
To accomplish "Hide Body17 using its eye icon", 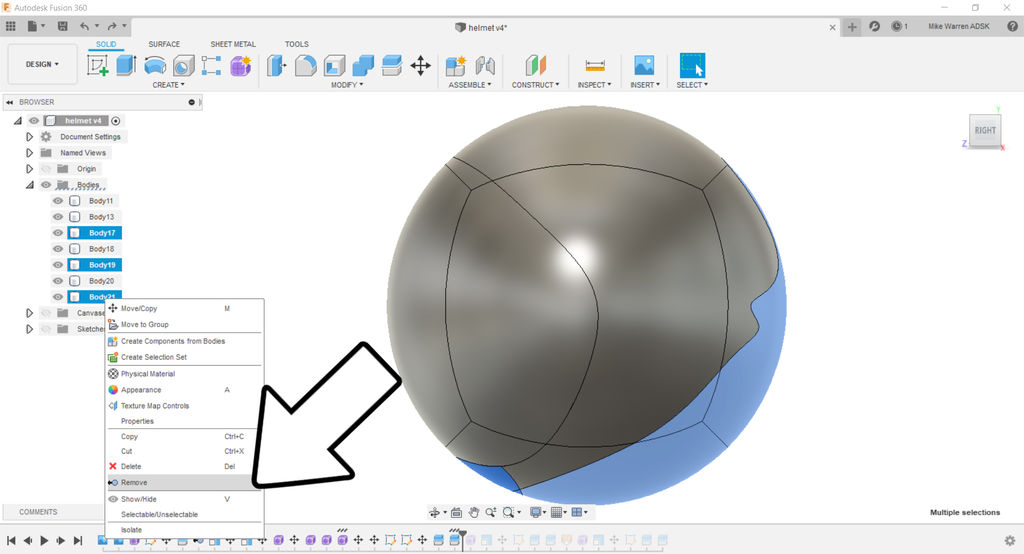I will click(58, 233).
